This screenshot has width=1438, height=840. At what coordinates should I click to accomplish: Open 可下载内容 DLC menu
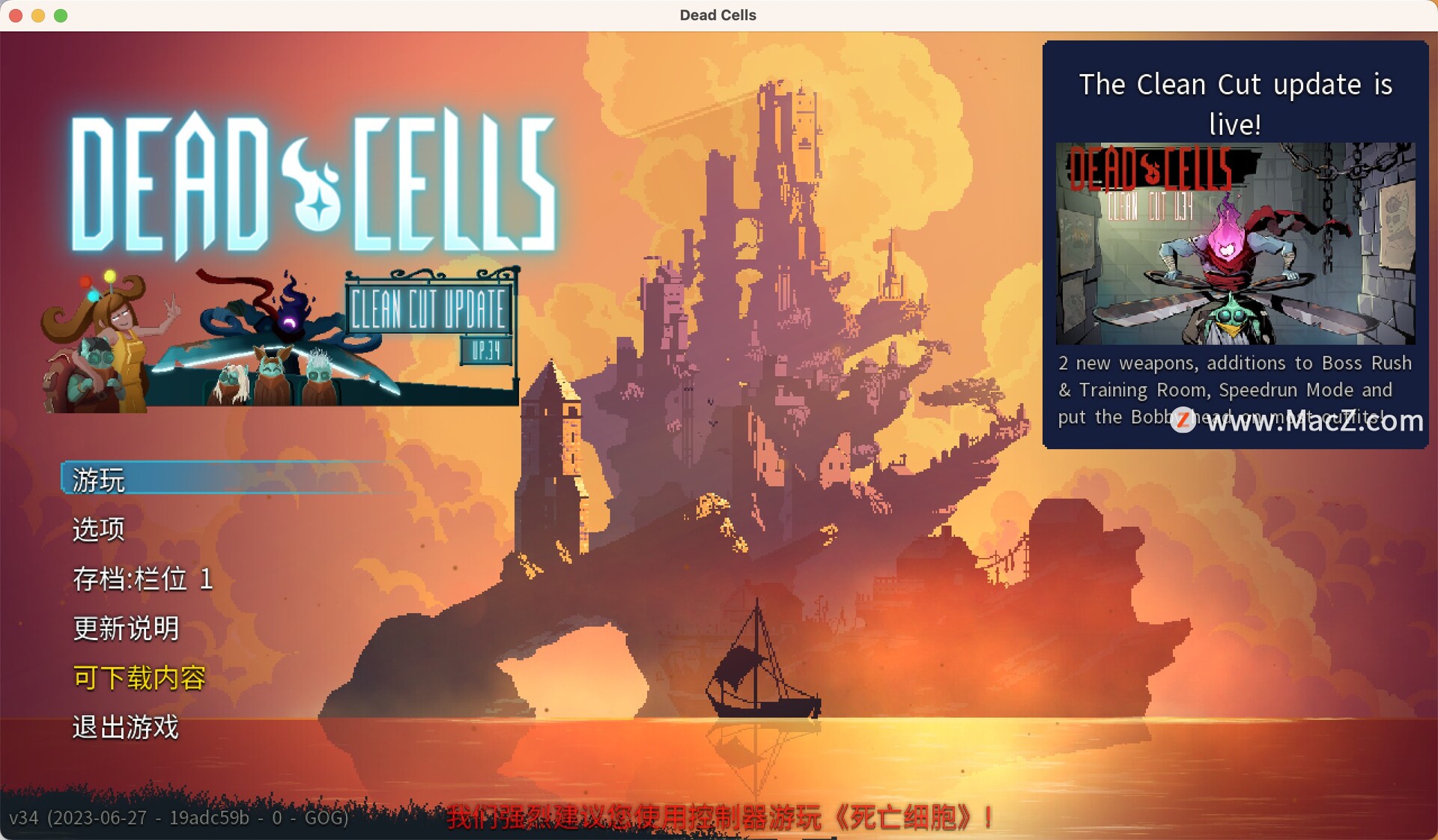click(x=139, y=678)
